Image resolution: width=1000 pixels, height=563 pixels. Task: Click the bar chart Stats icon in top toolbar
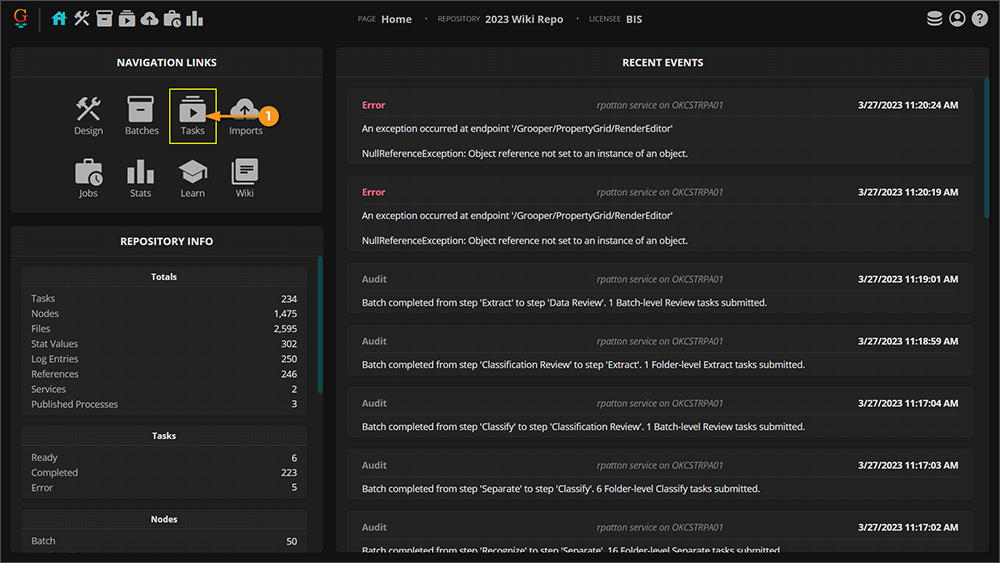[195, 18]
